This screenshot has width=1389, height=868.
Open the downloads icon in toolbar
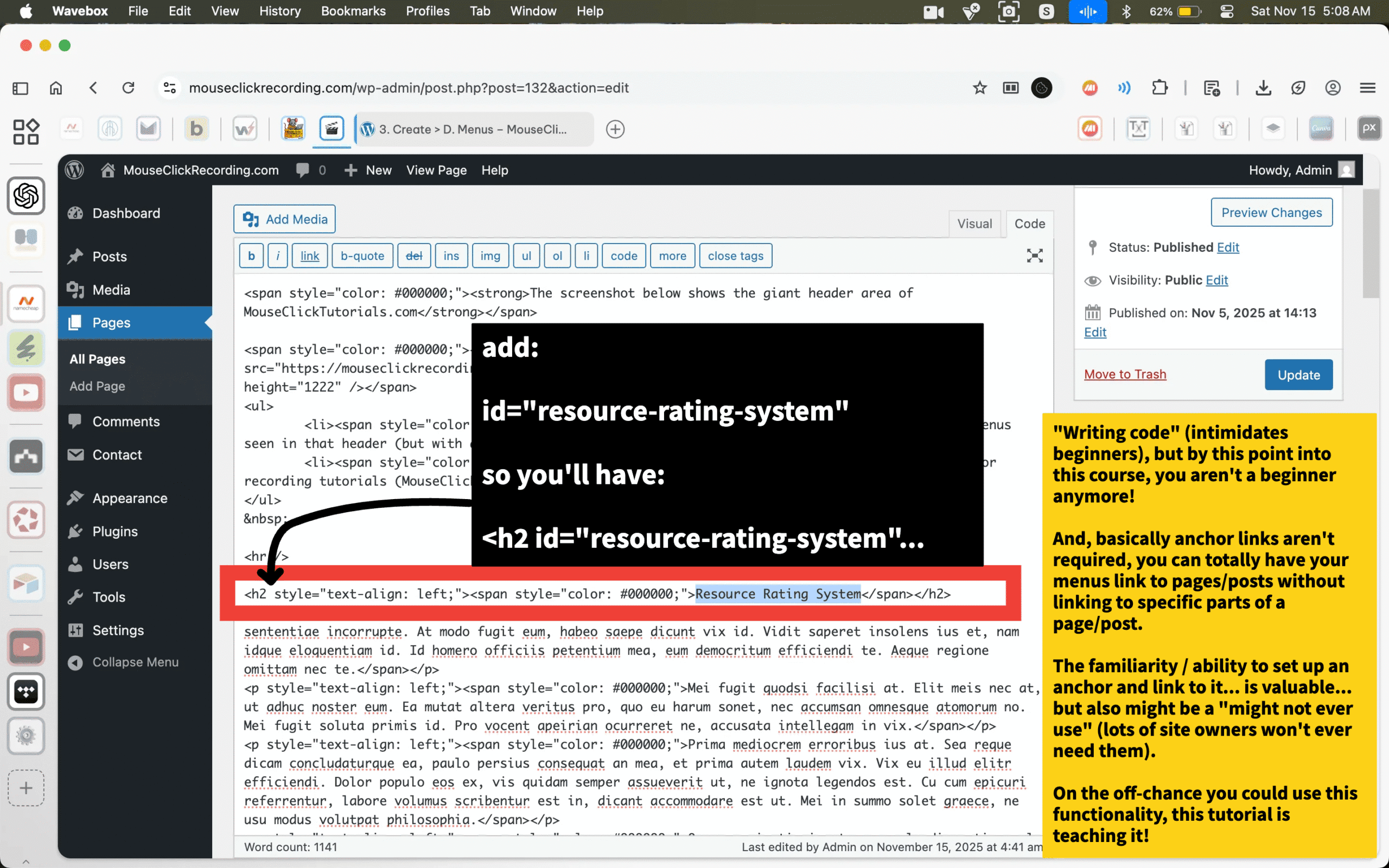coord(1263,88)
